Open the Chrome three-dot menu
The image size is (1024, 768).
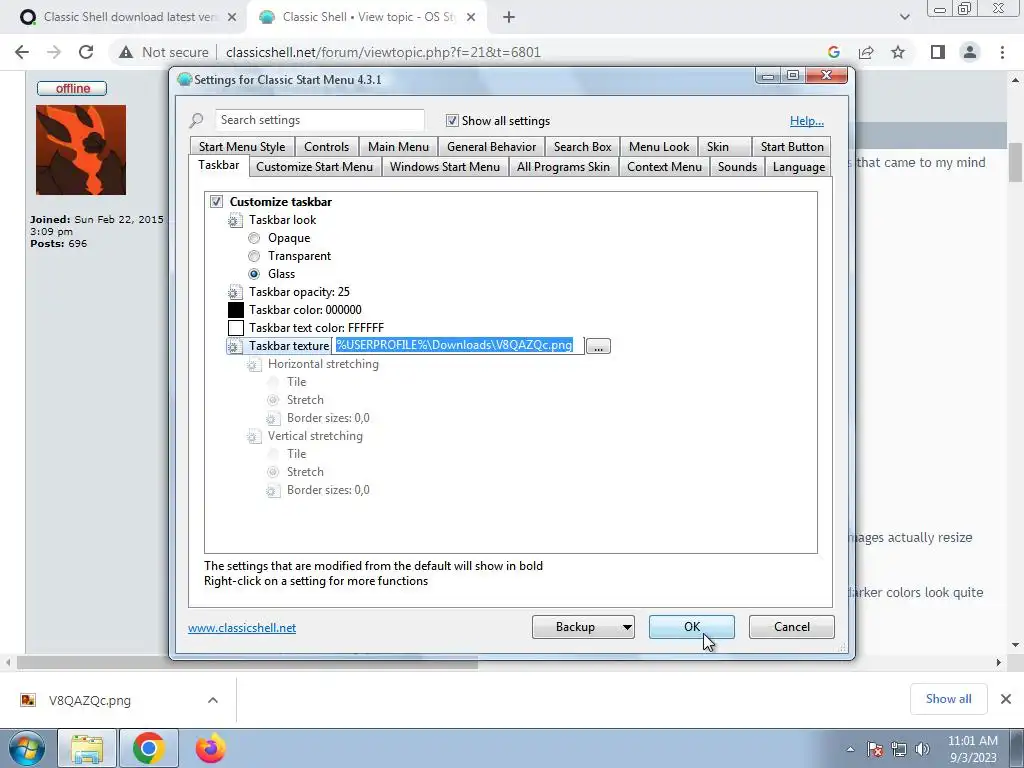point(1002,52)
